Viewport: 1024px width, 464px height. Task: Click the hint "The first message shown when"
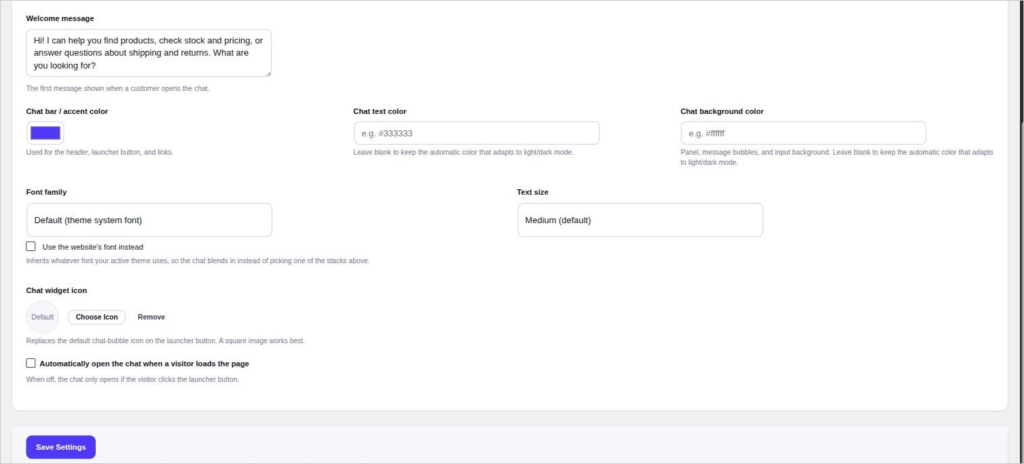tap(118, 88)
